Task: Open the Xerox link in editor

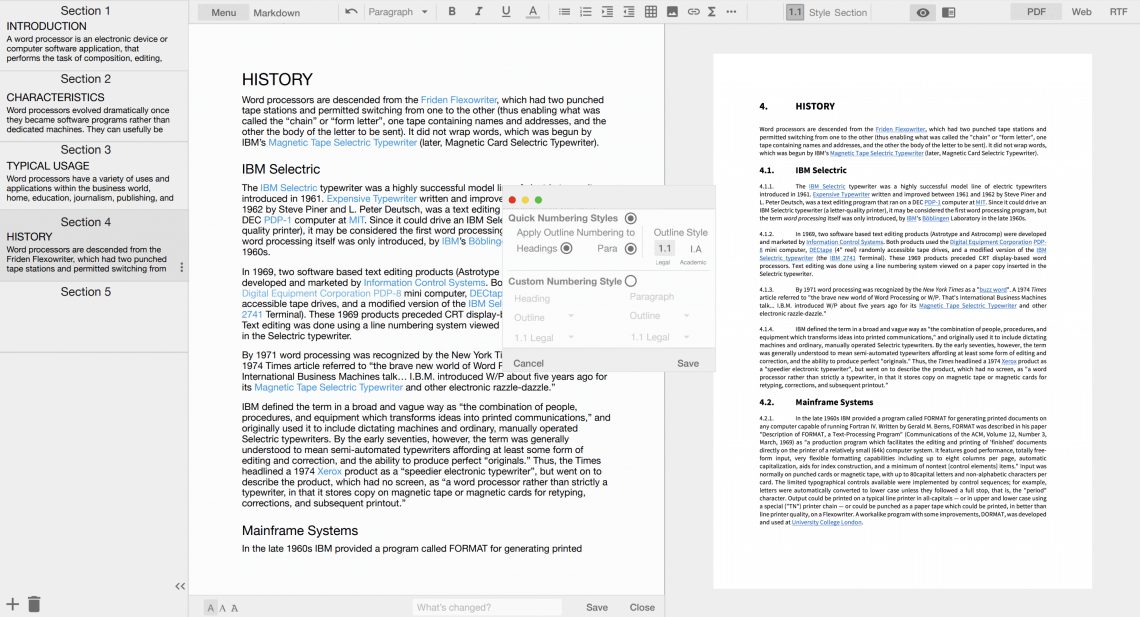Action: [x=329, y=471]
